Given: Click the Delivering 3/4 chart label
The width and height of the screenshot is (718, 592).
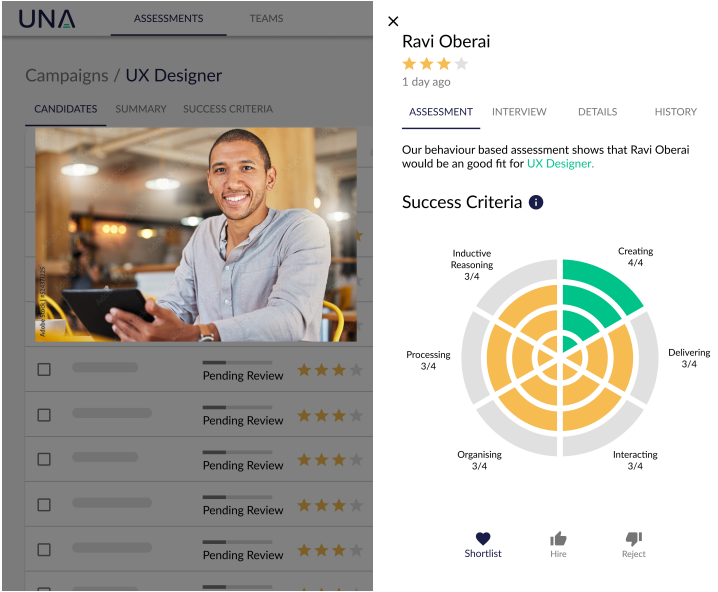Looking at the screenshot, I should (x=689, y=358).
